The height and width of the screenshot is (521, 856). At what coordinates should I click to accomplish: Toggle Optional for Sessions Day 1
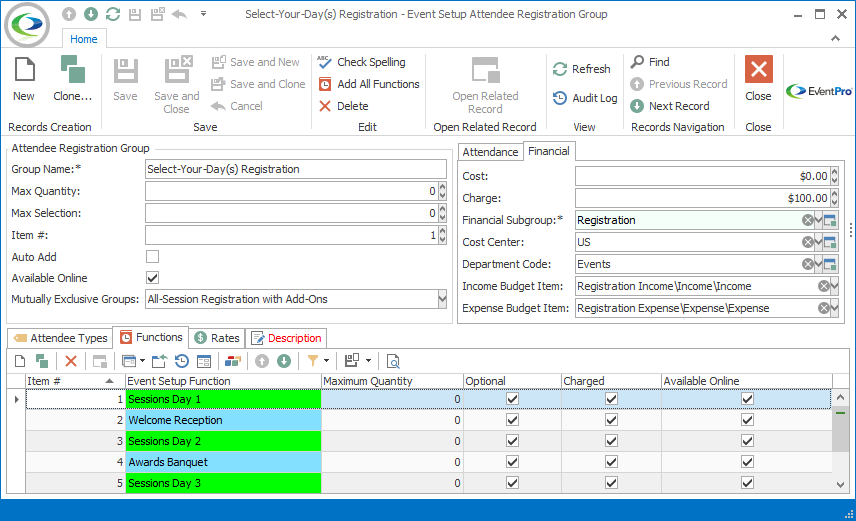(x=512, y=399)
